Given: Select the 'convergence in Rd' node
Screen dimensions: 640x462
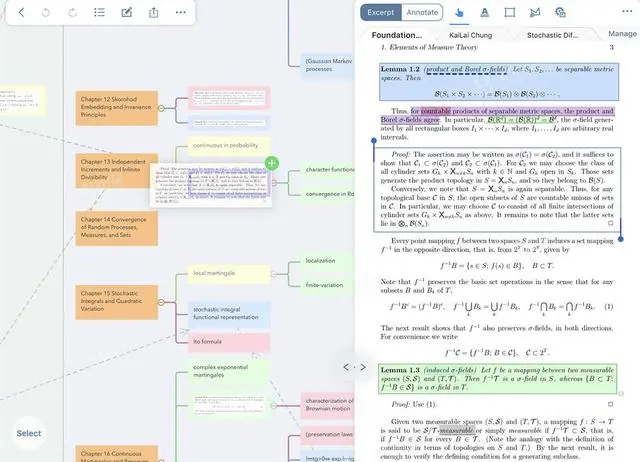Looking at the screenshot, I should pos(328,194).
